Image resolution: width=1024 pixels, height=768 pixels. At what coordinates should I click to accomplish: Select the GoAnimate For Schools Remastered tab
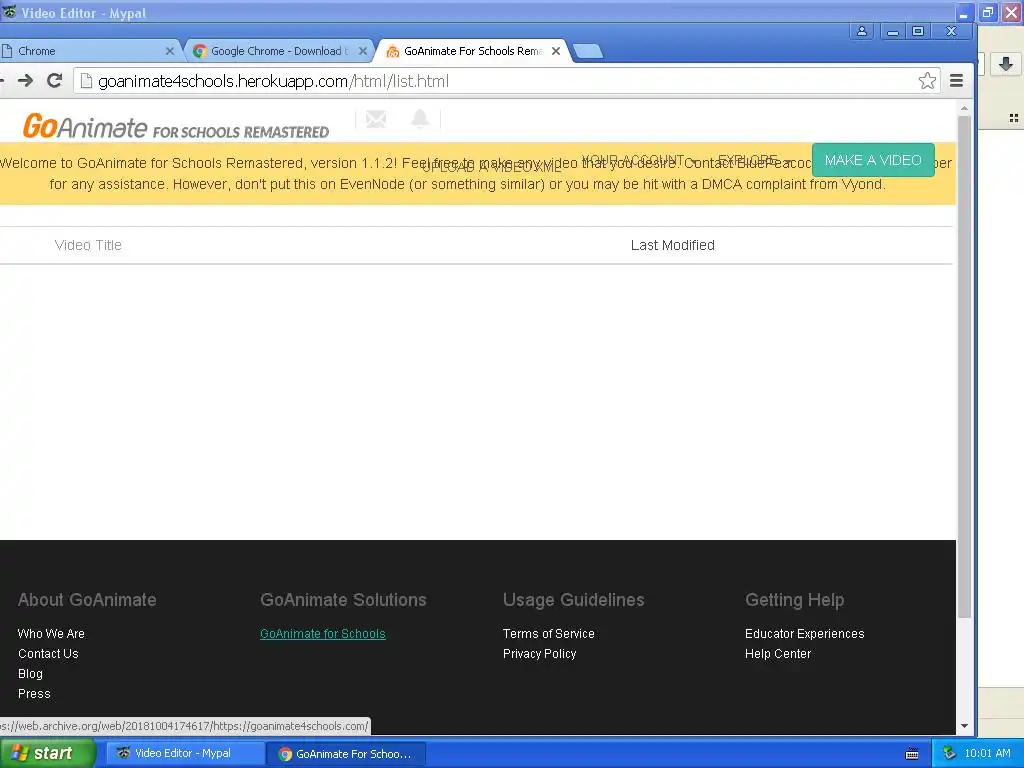coord(472,51)
